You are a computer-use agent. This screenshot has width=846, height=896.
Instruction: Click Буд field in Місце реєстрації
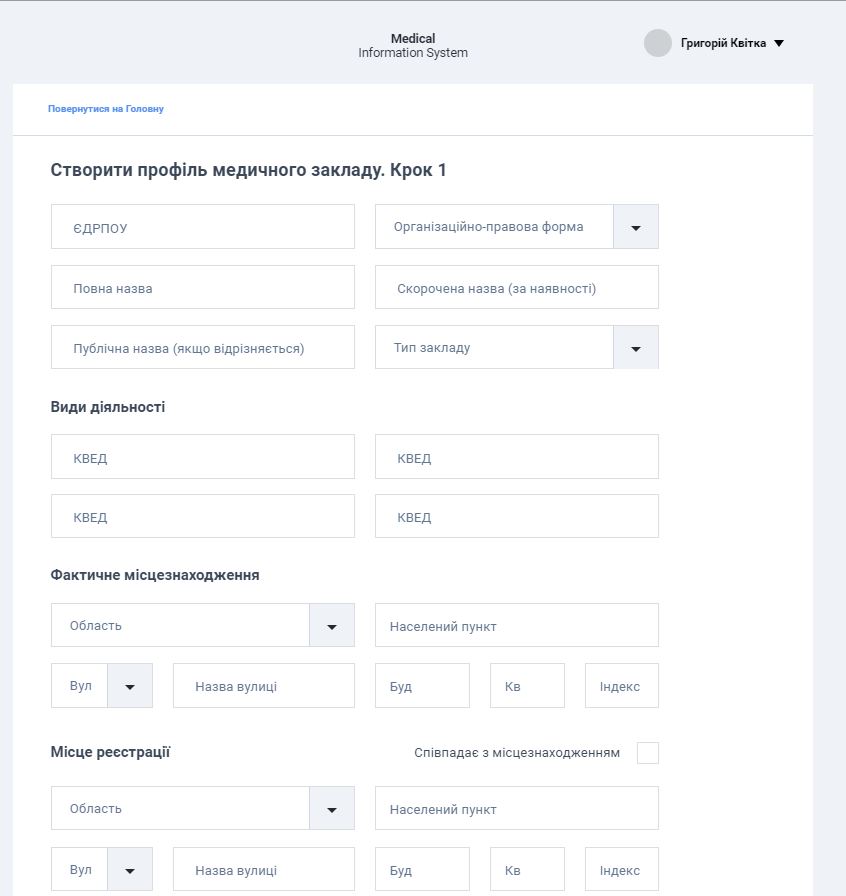point(422,869)
